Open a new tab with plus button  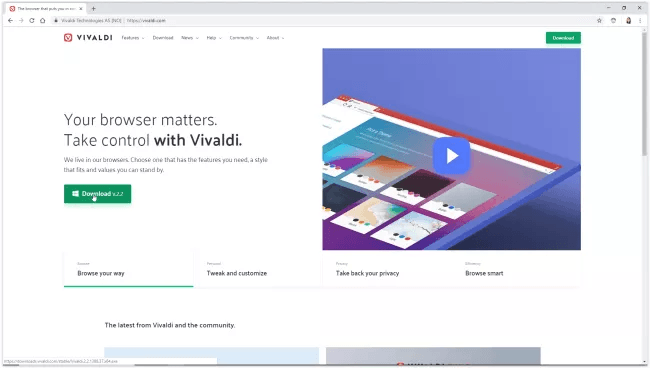[x=93, y=8]
